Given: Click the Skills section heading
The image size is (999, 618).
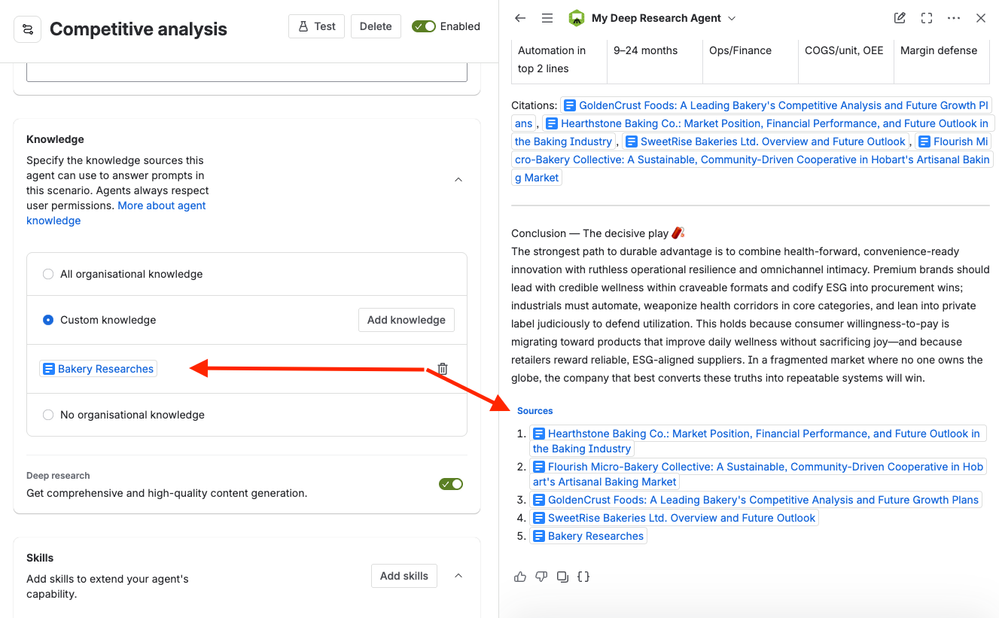Looking at the screenshot, I should [40, 557].
